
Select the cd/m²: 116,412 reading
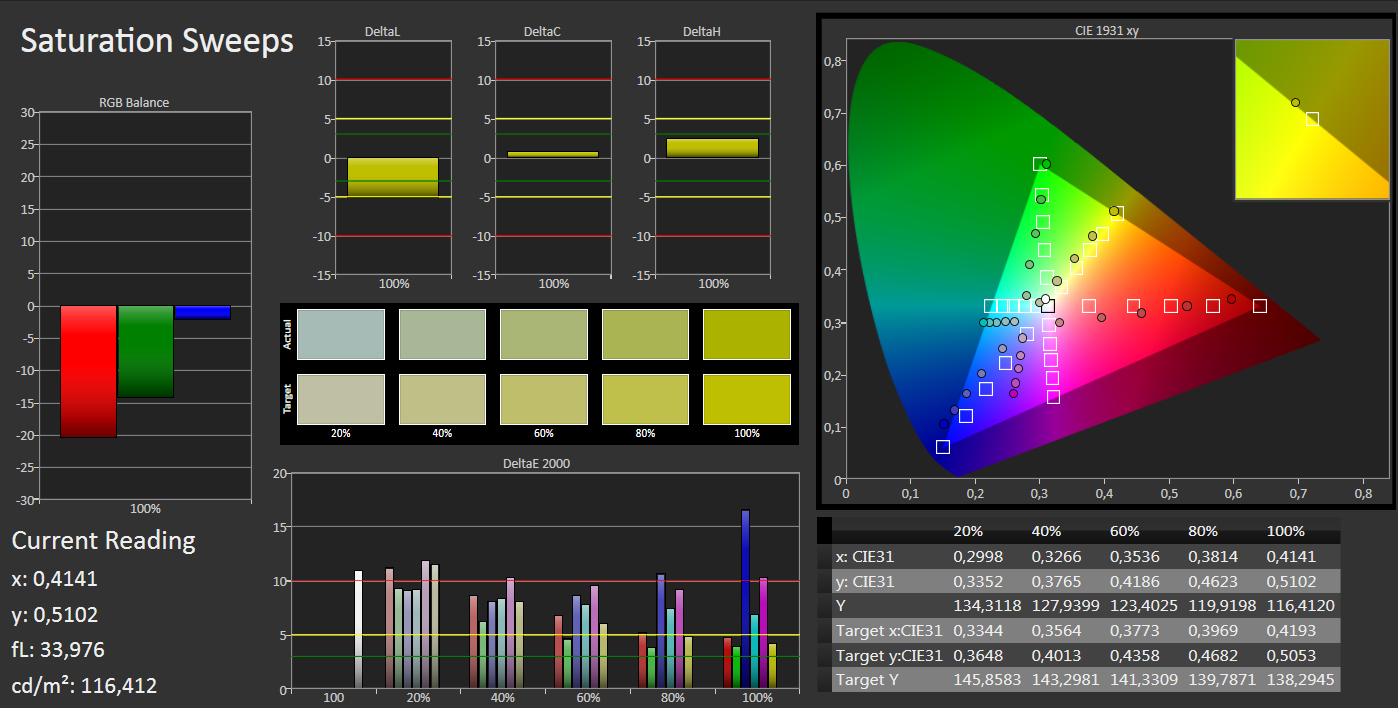(84, 686)
